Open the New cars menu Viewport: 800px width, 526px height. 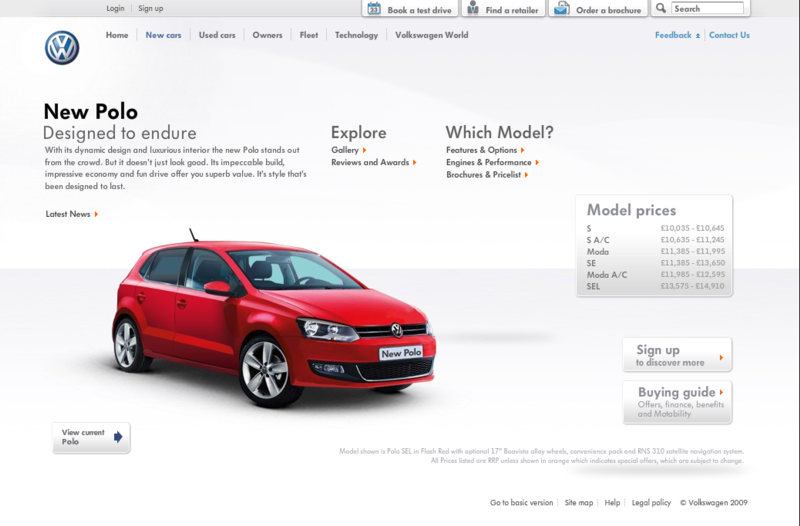click(163, 35)
